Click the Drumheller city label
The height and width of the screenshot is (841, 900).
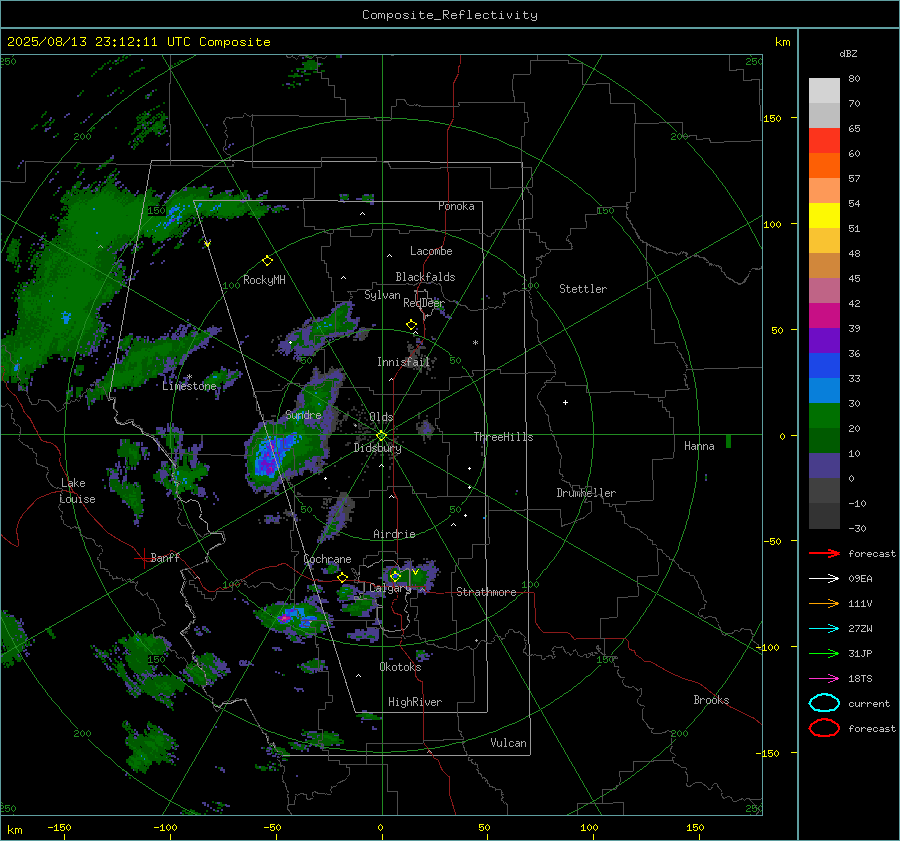click(x=586, y=493)
